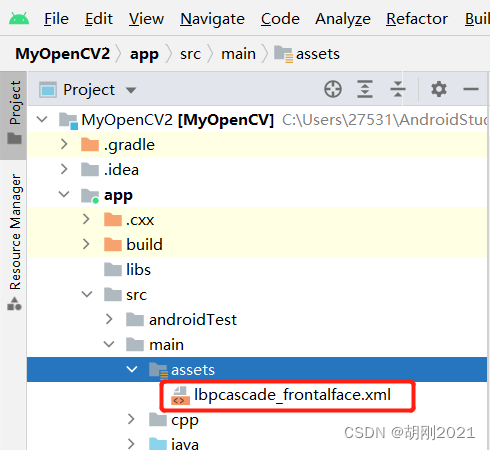Screen dimensions: 490x450
Task: Select the cpp tree item
Action: tap(257, 420)
